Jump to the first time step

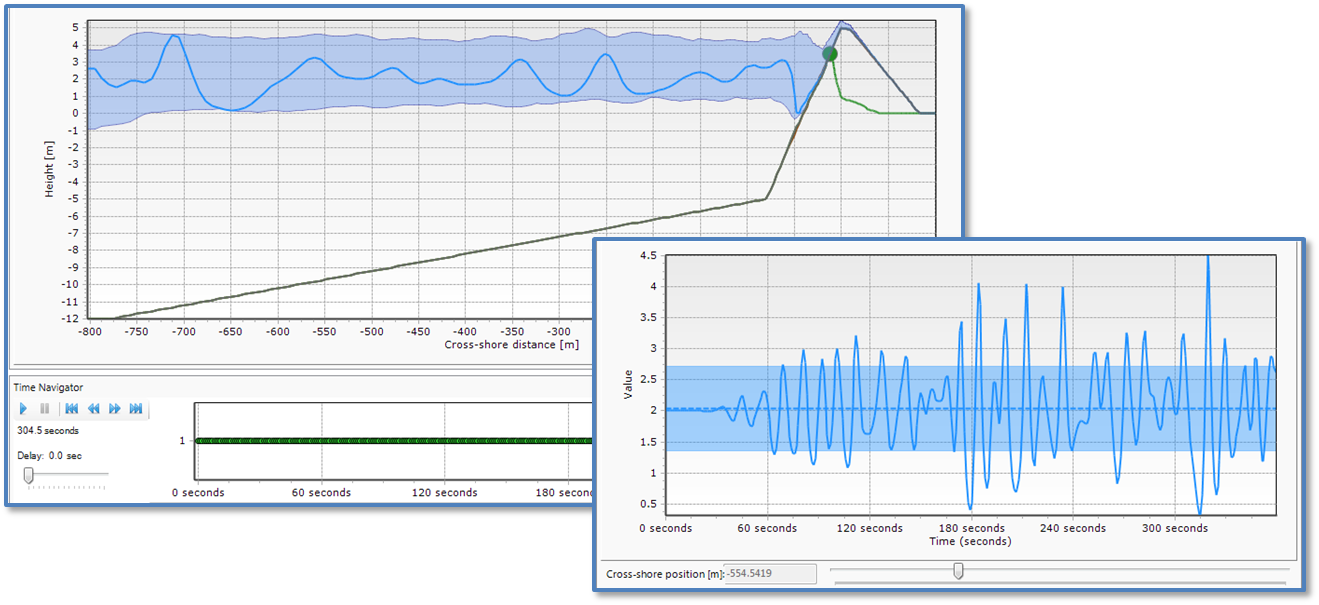[72, 409]
